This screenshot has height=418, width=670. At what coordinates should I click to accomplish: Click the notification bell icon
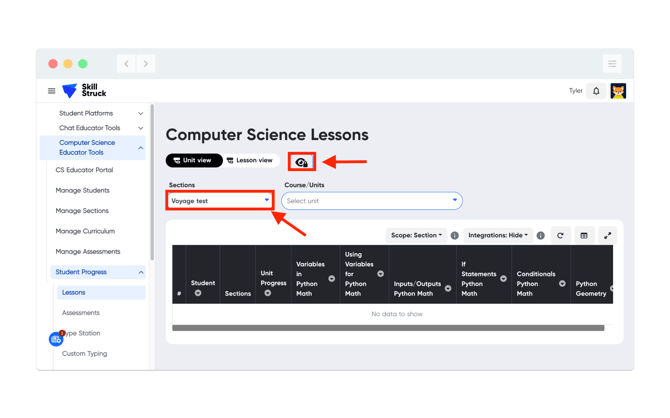(x=596, y=91)
